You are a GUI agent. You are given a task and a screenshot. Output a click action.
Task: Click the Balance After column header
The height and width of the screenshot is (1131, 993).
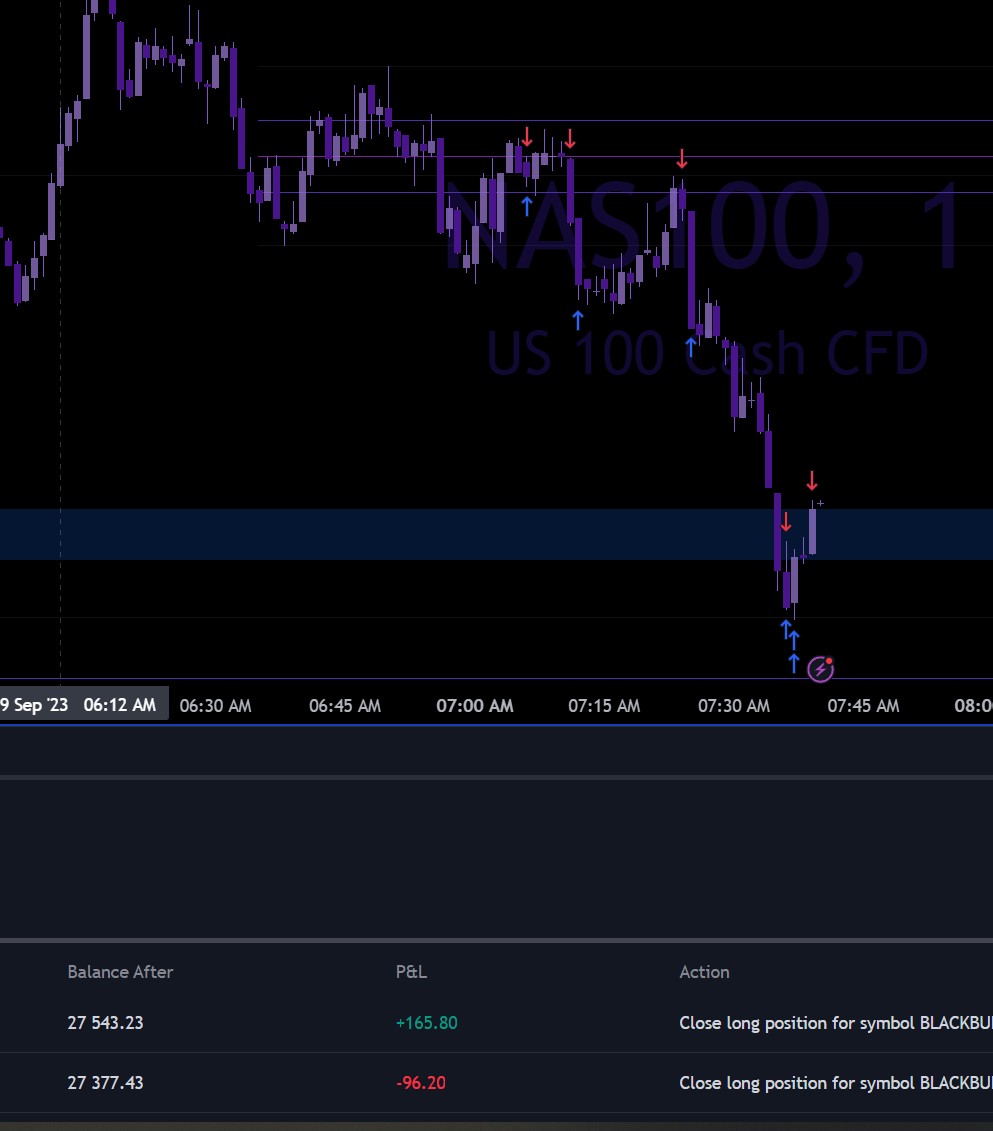[120, 972]
